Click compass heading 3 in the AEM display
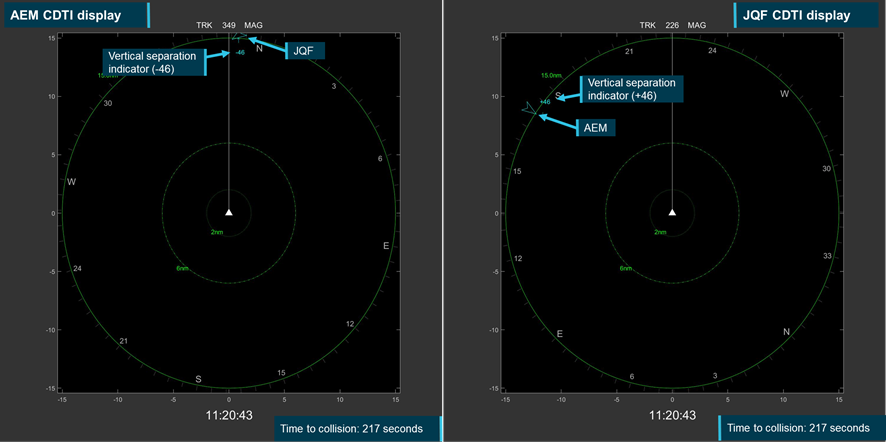The width and height of the screenshot is (886, 443). (334, 86)
